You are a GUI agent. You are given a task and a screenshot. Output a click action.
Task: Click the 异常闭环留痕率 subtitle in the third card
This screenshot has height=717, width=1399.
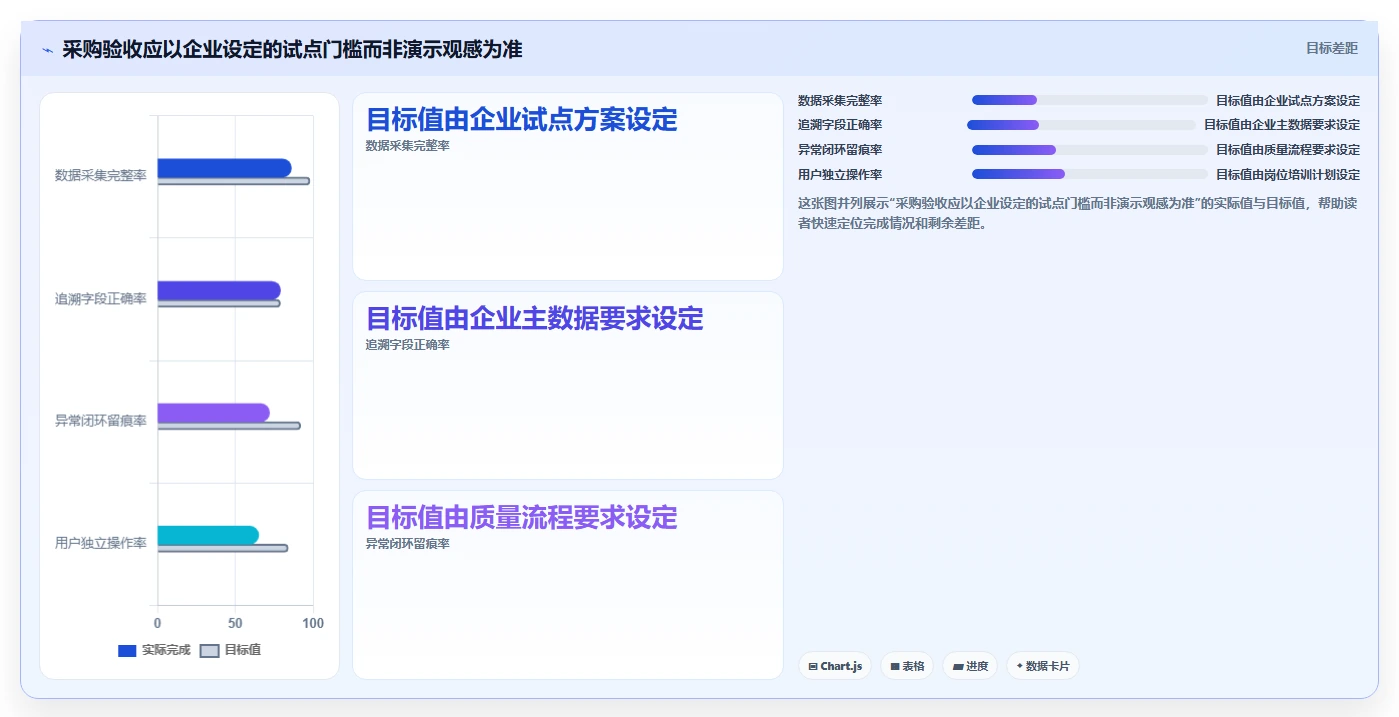(x=408, y=544)
